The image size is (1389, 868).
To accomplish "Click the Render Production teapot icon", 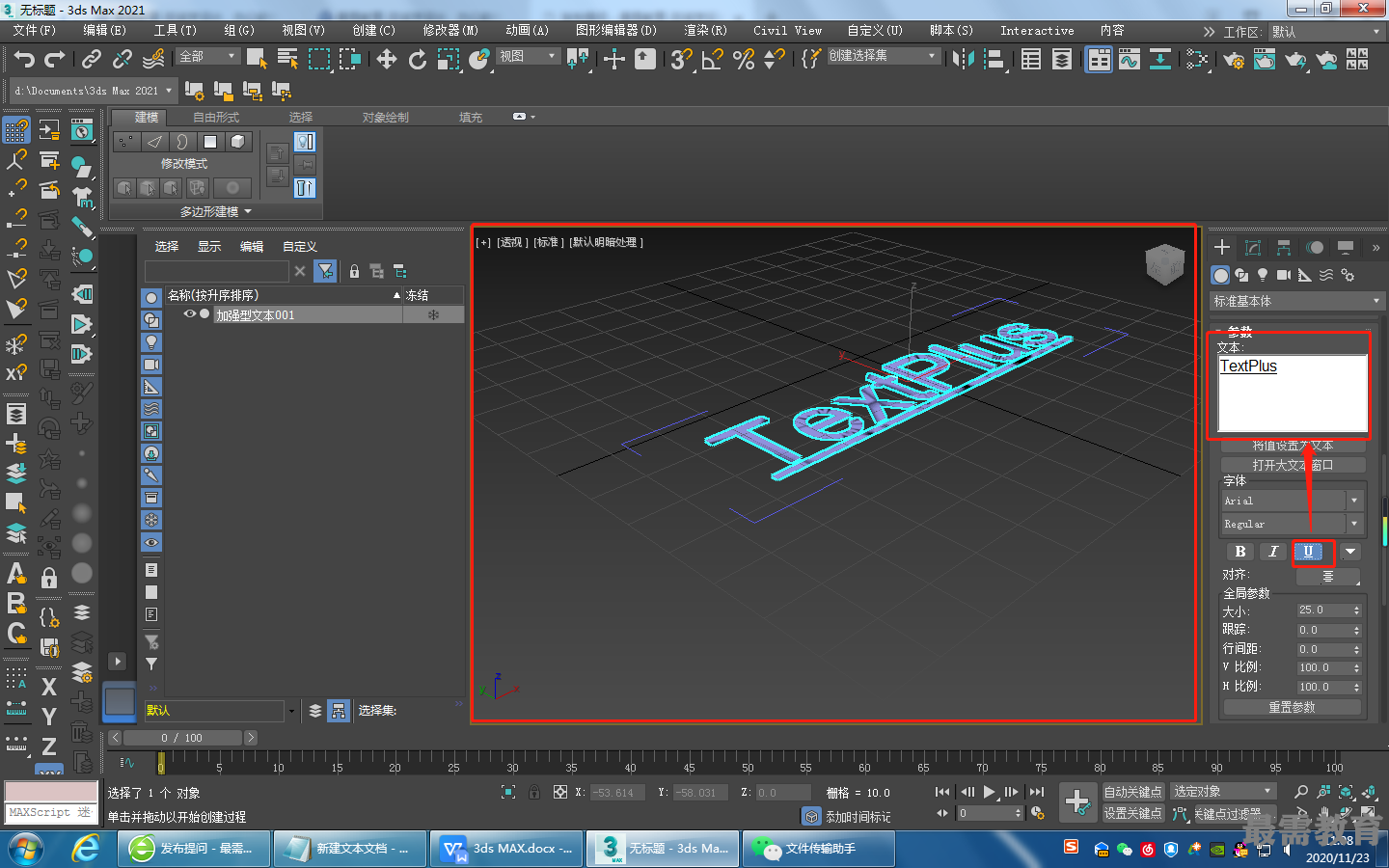I will point(1295,60).
